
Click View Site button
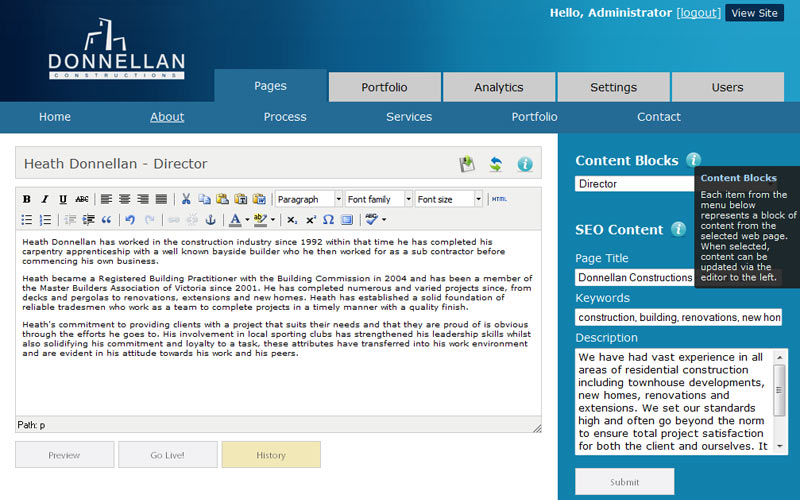754,13
